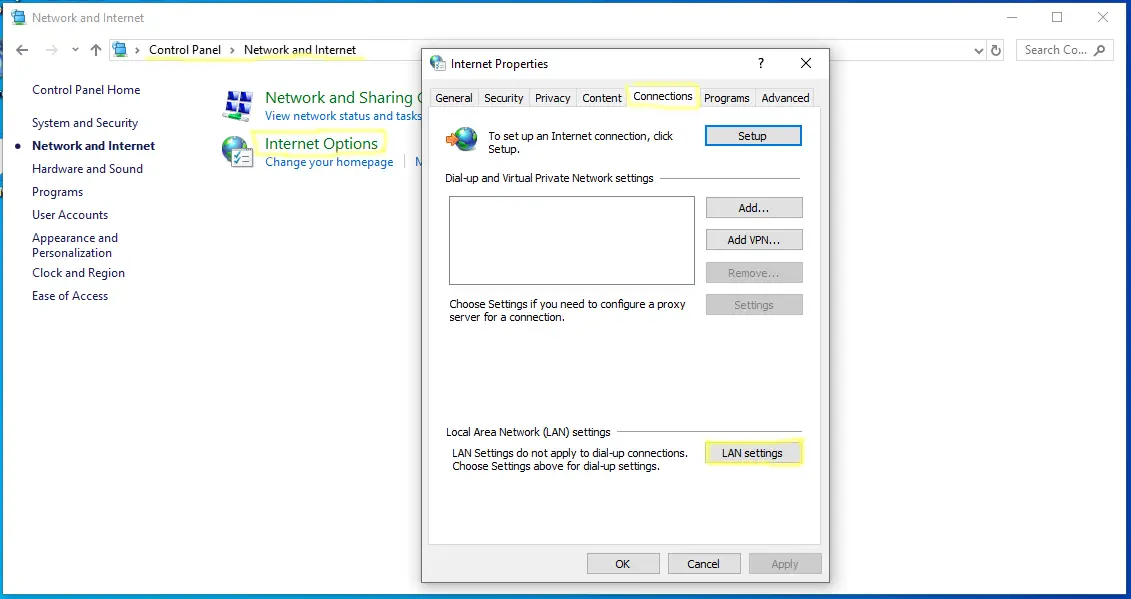Open Programs category in sidebar
Image resolution: width=1131 pixels, height=599 pixels.
58,192
